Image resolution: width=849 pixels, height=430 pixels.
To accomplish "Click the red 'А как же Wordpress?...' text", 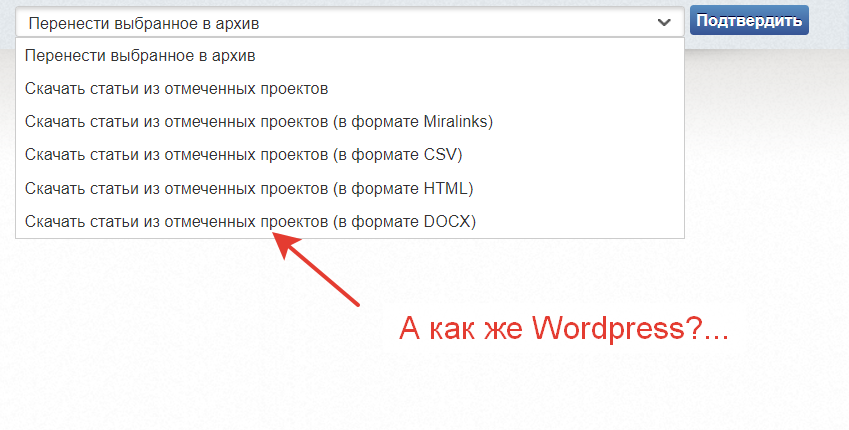I will point(565,329).
